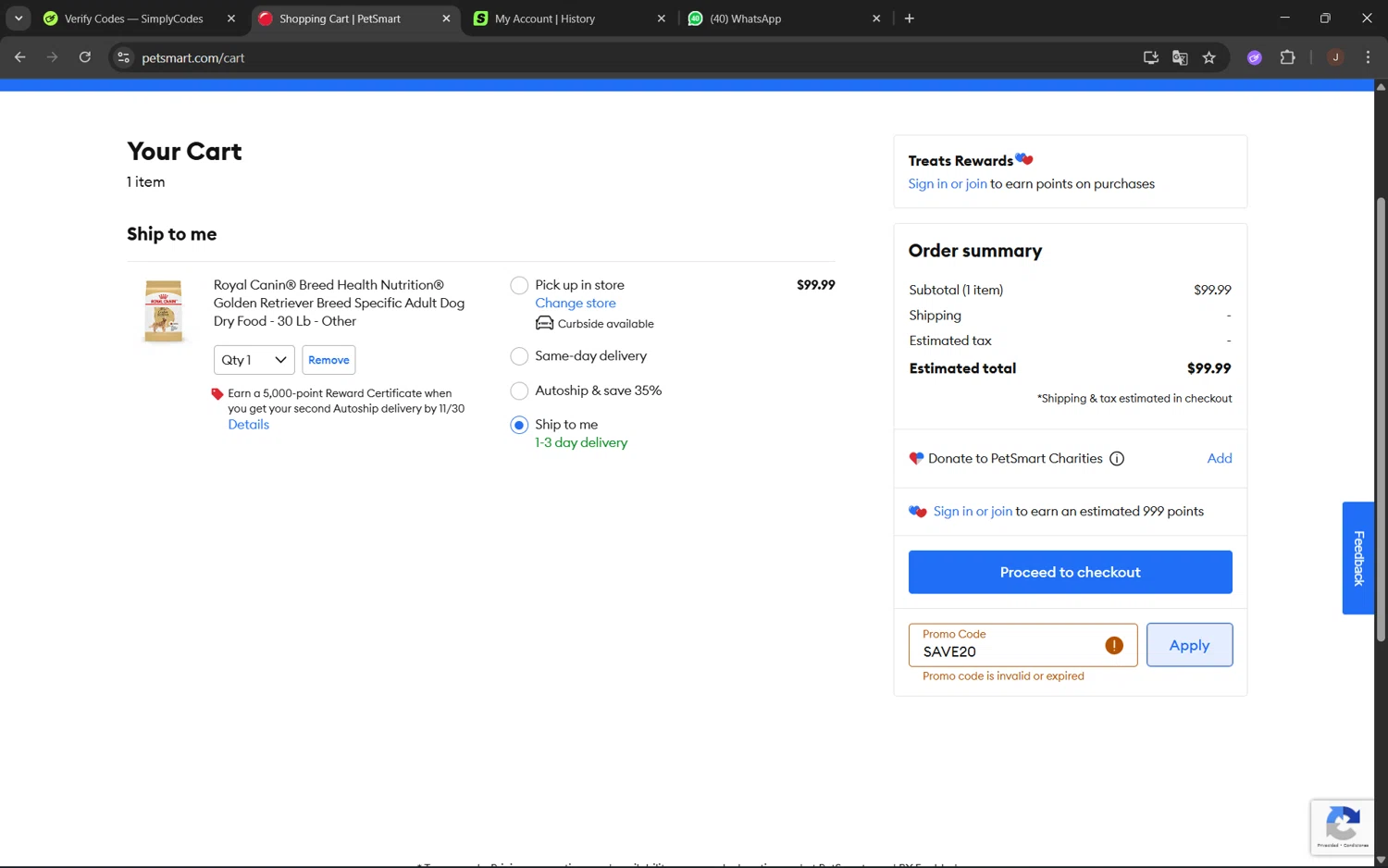Select the Ship to me radio button
This screenshot has height=868, width=1388.
point(519,425)
